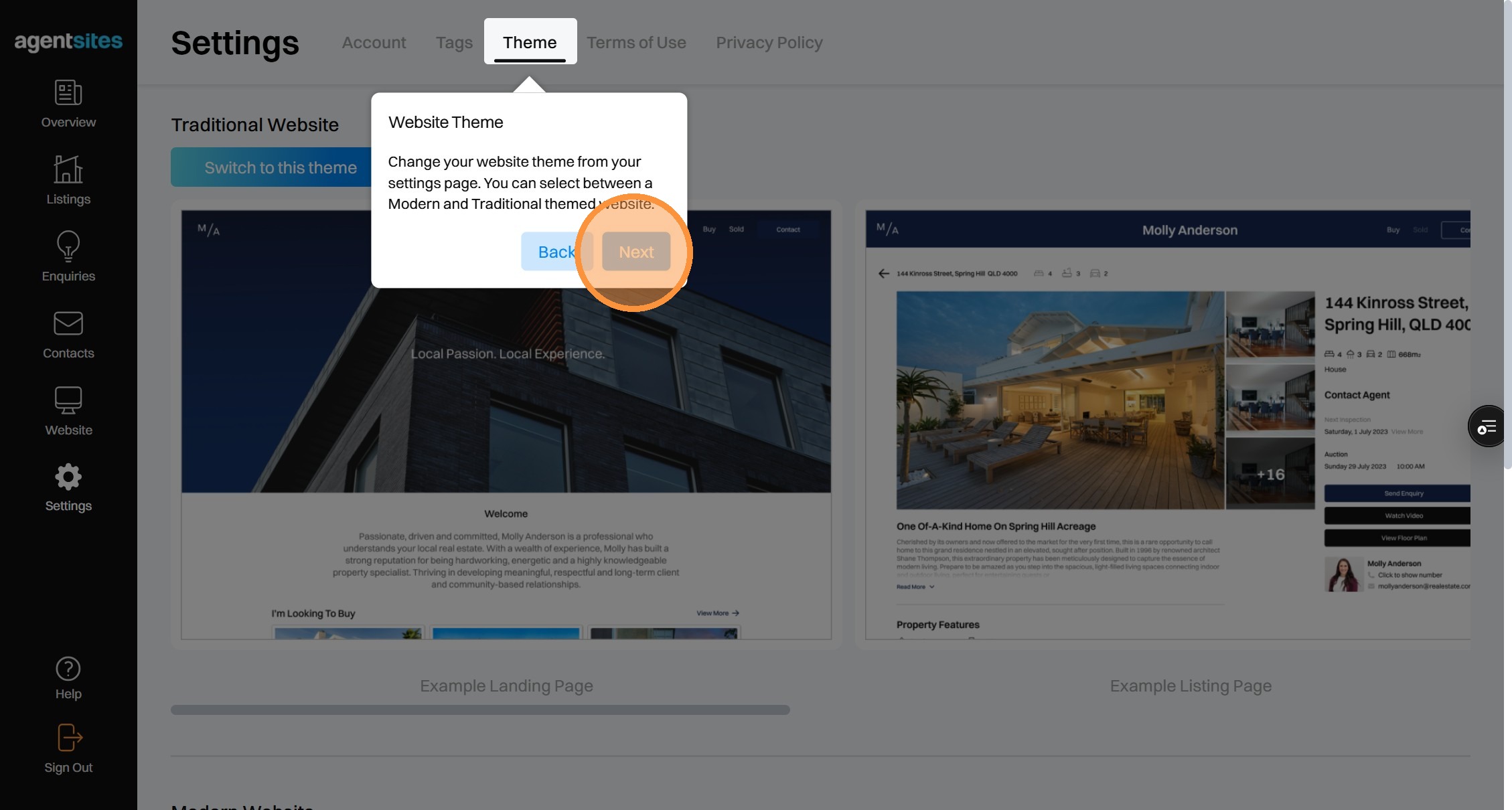This screenshot has height=810, width=1512.
Task: Click the agentsites logo
Action: tap(68, 41)
